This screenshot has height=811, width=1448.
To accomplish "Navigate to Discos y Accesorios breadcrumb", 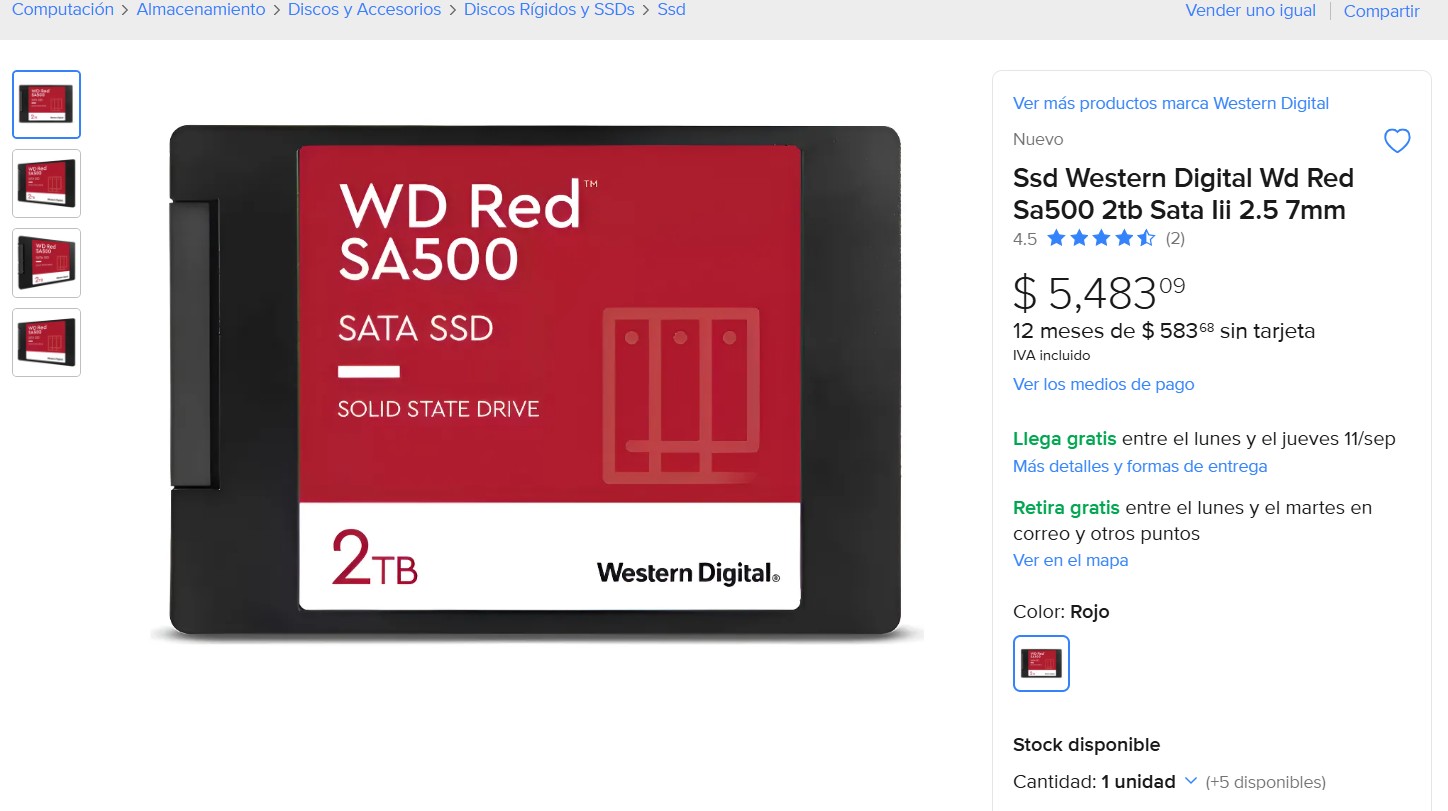I will (364, 10).
